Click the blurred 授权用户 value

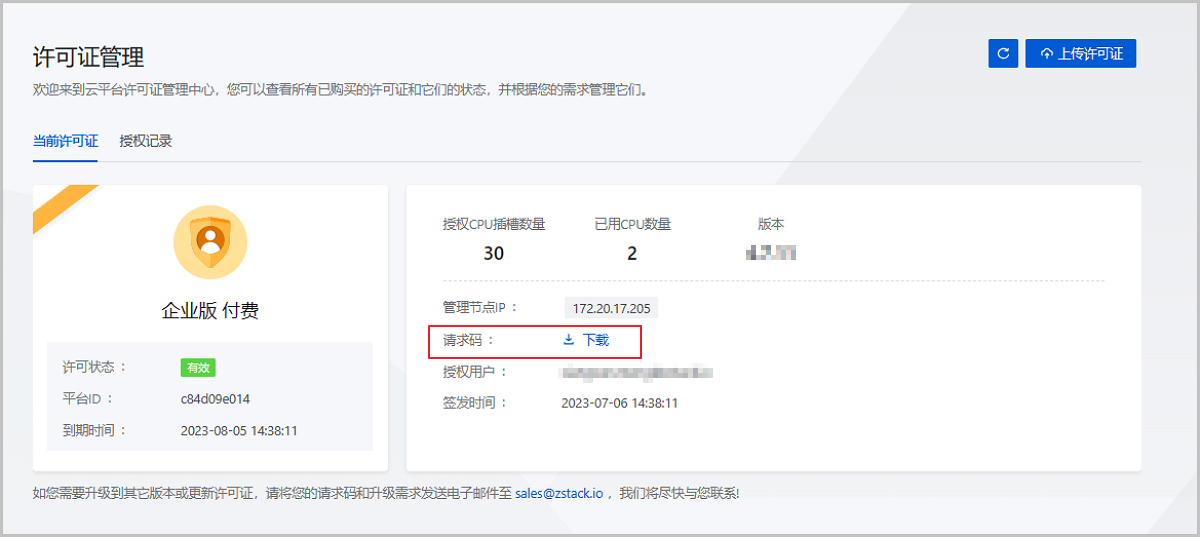pos(637,372)
